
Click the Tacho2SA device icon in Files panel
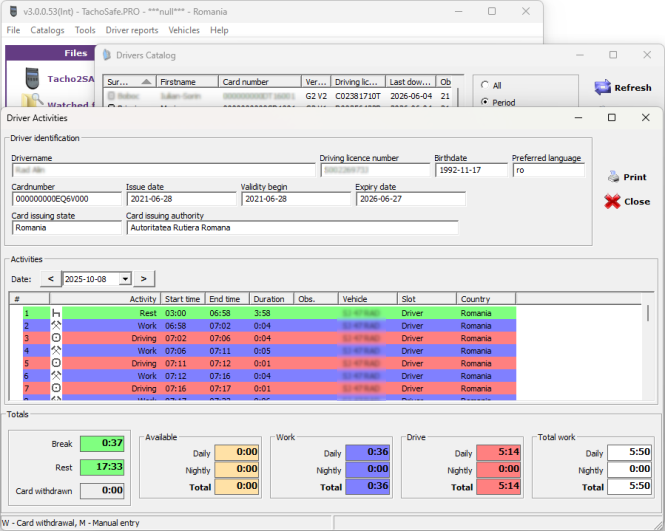[x=32, y=78]
